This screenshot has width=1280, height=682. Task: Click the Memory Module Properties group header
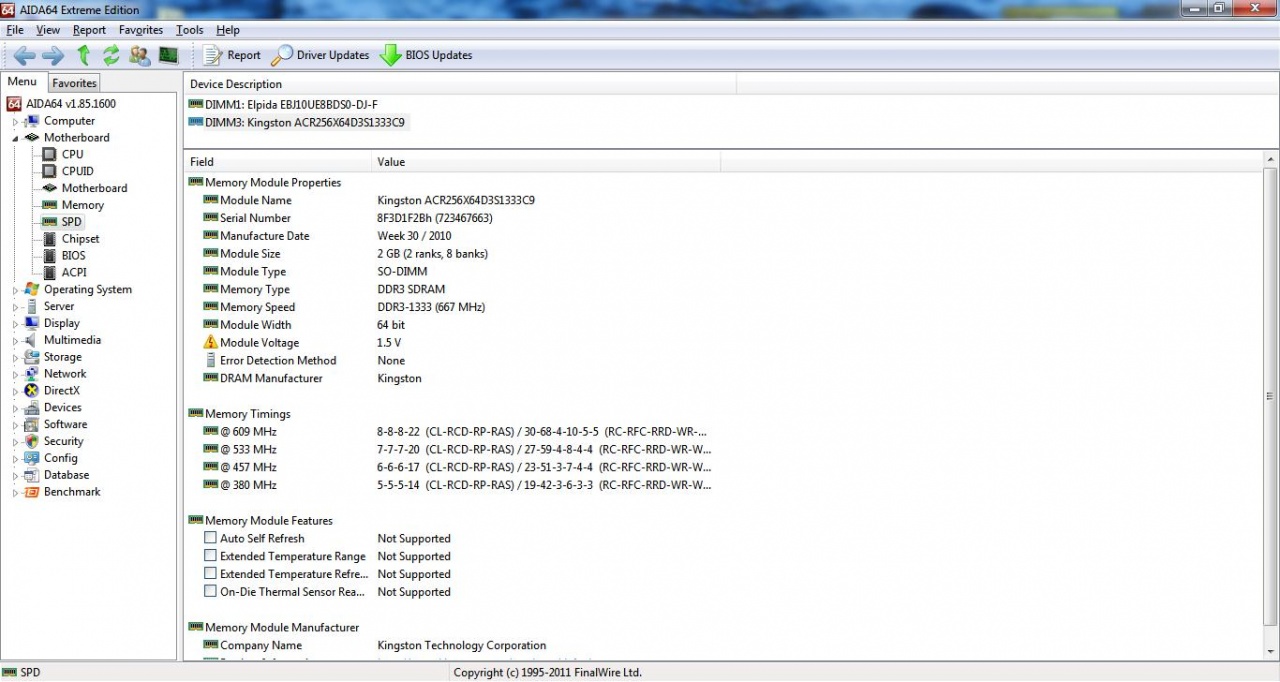click(265, 182)
